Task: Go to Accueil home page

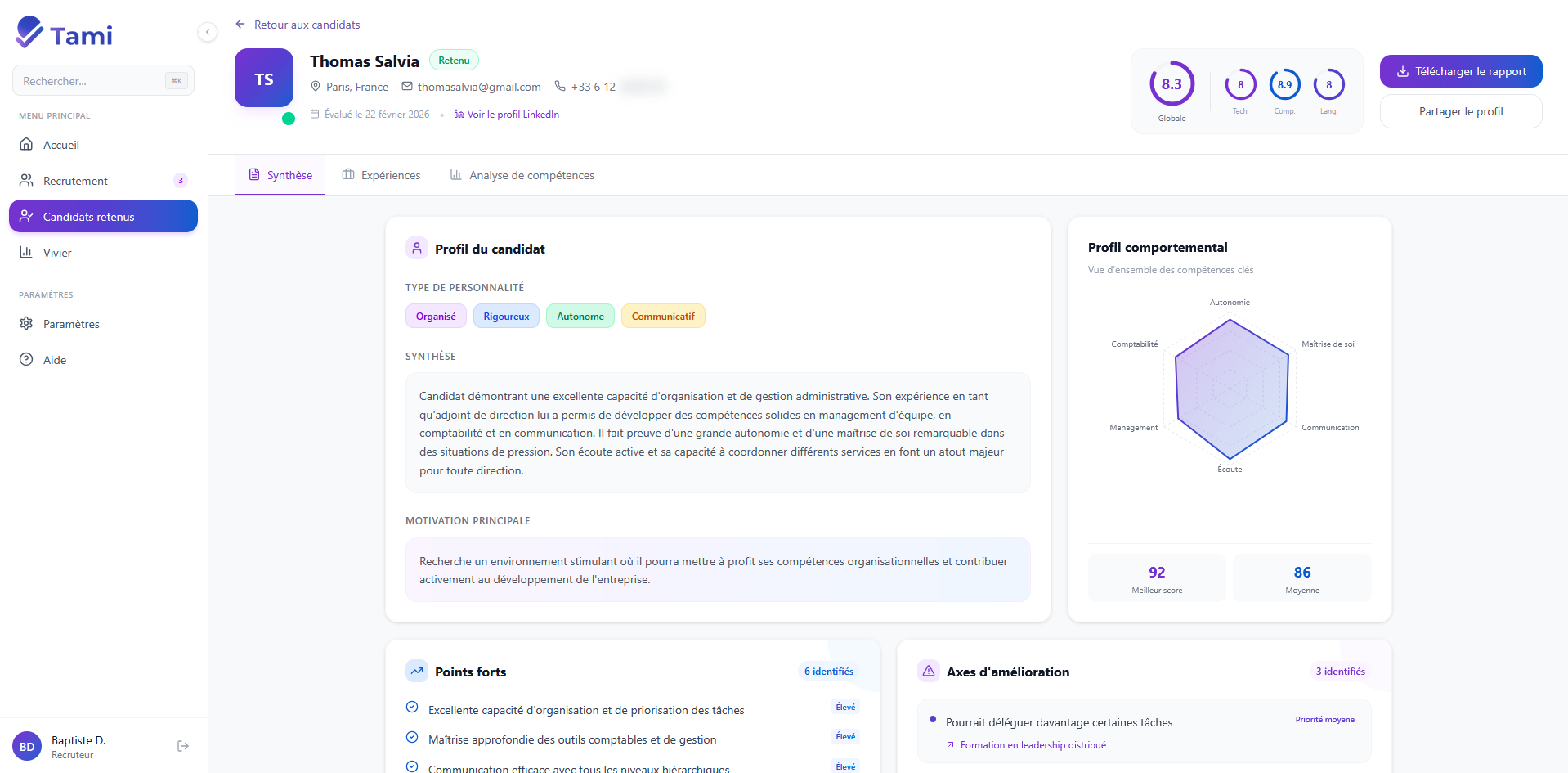Action: [x=61, y=145]
